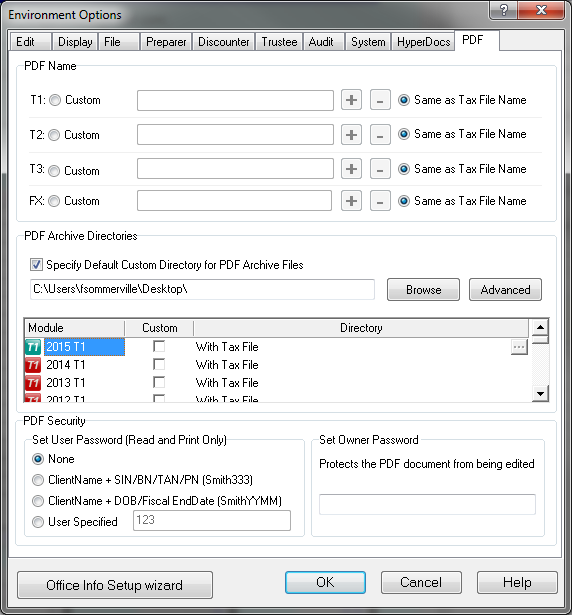
Task: Select the 2015 T1 module row
Action: click(277, 347)
